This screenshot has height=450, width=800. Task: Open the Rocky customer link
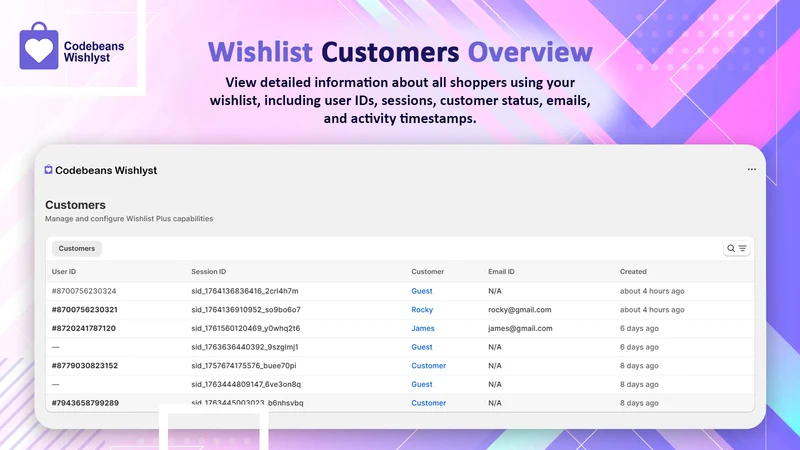click(x=422, y=310)
